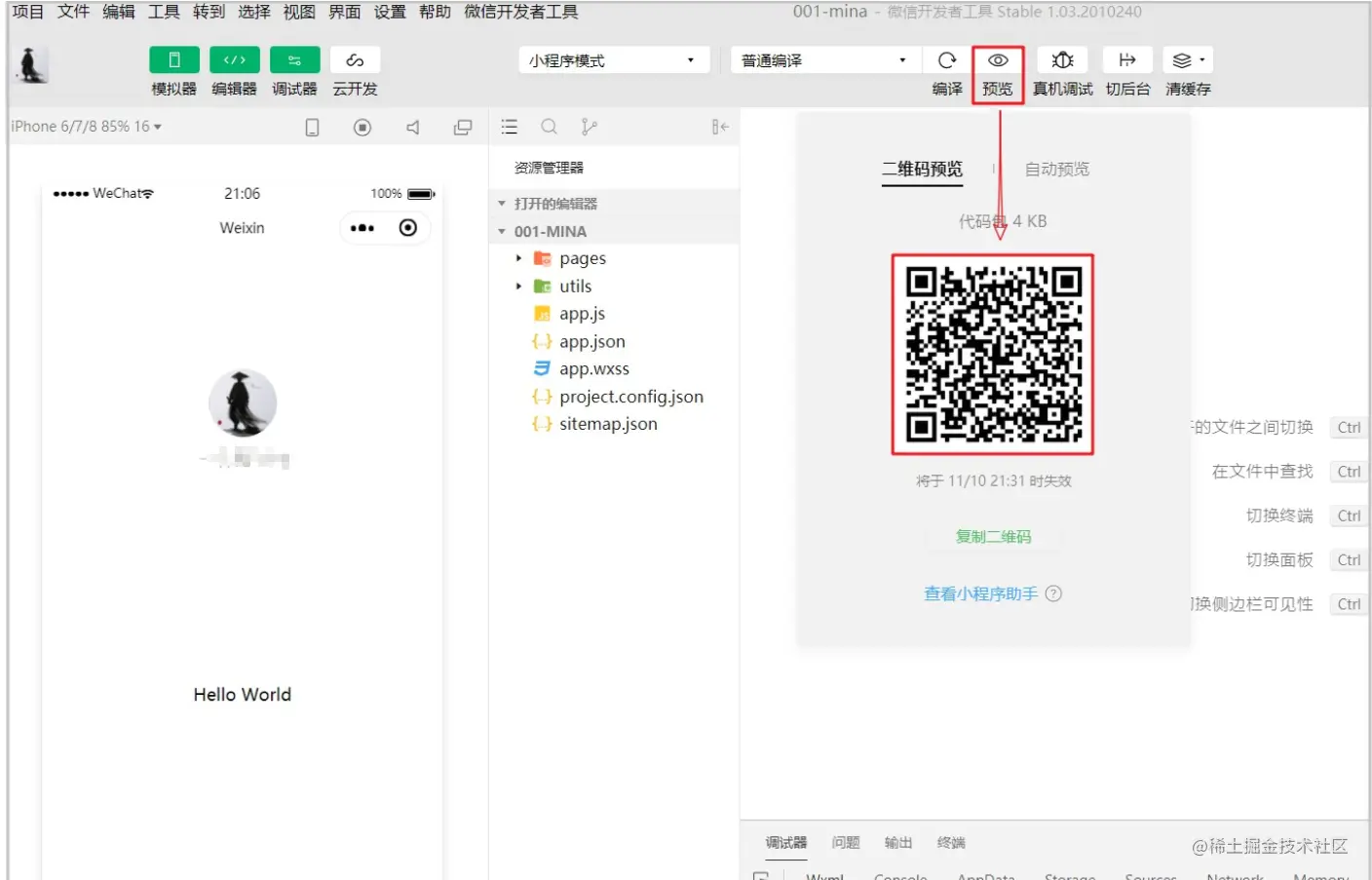The image size is (1372, 880).
Task: Click the utils folder icon
Action: click(543, 287)
